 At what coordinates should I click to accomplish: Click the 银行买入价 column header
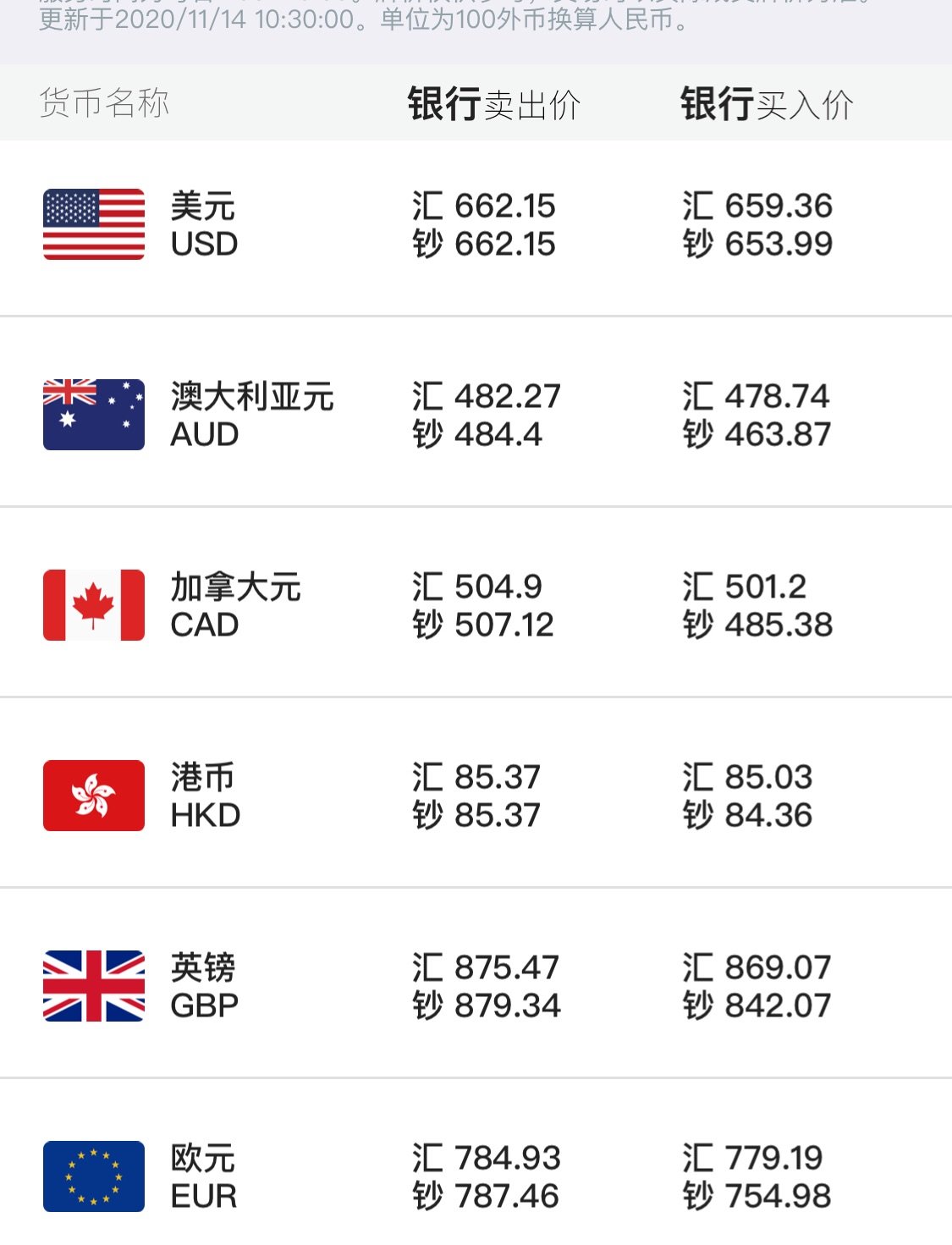[768, 104]
